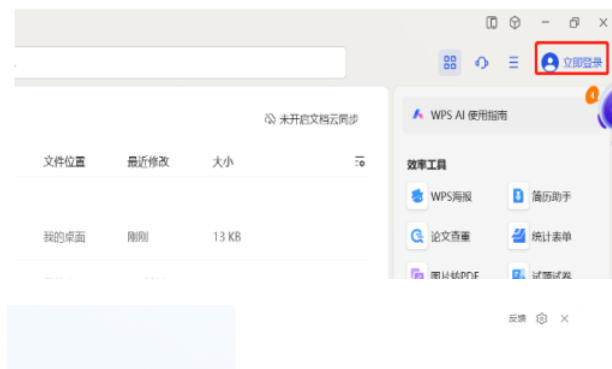Click the cube skin icon in title bar
Screen dimensions: 612x369
click(x=515, y=23)
